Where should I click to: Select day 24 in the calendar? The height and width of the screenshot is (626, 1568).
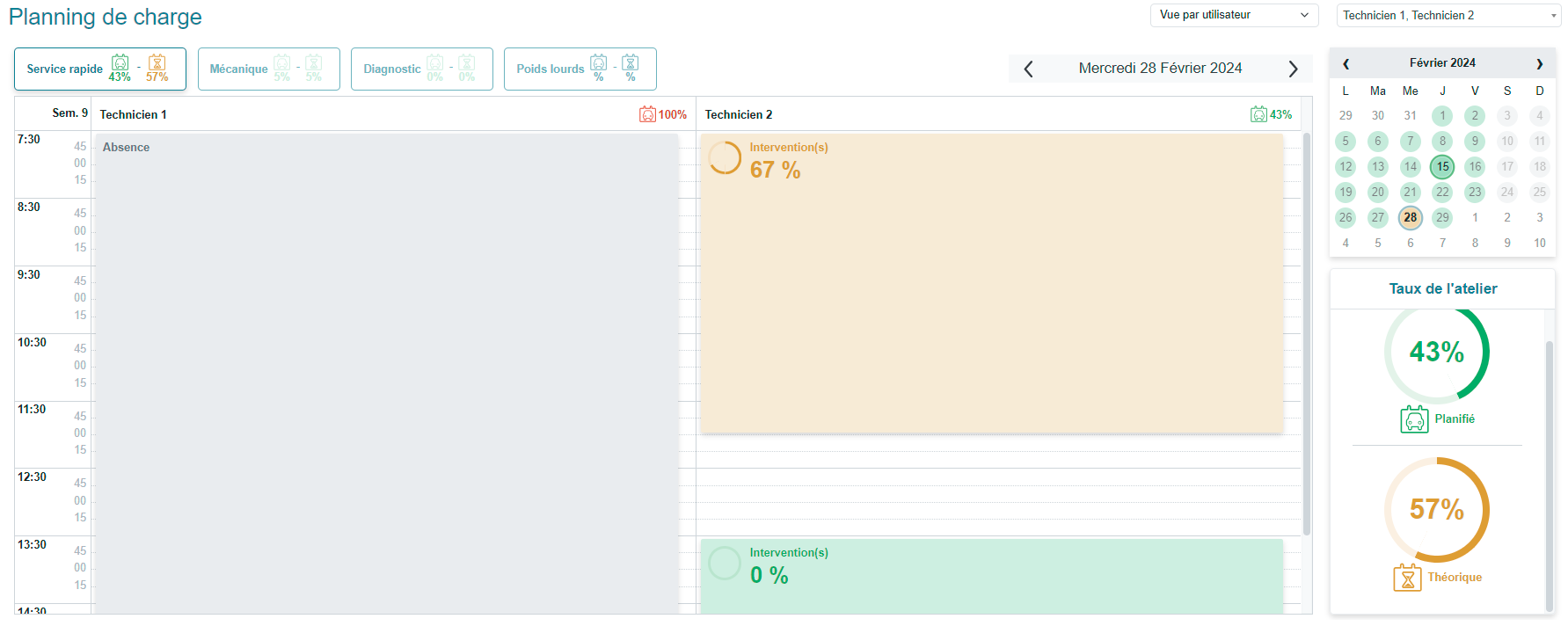point(1507,192)
